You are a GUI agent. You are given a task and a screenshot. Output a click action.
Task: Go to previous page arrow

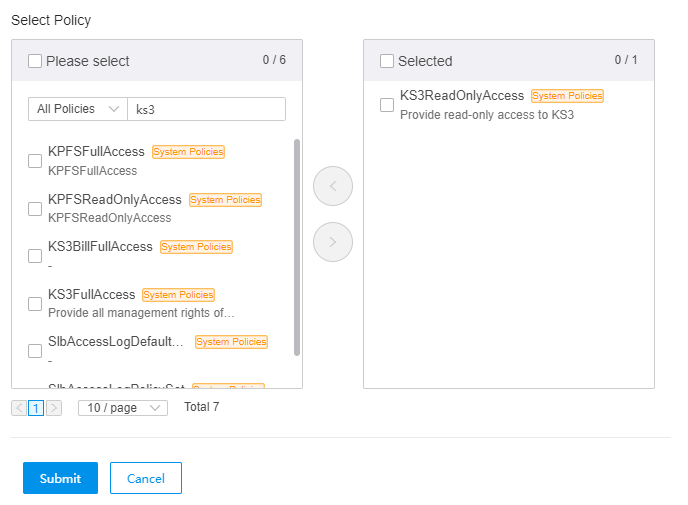19,408
